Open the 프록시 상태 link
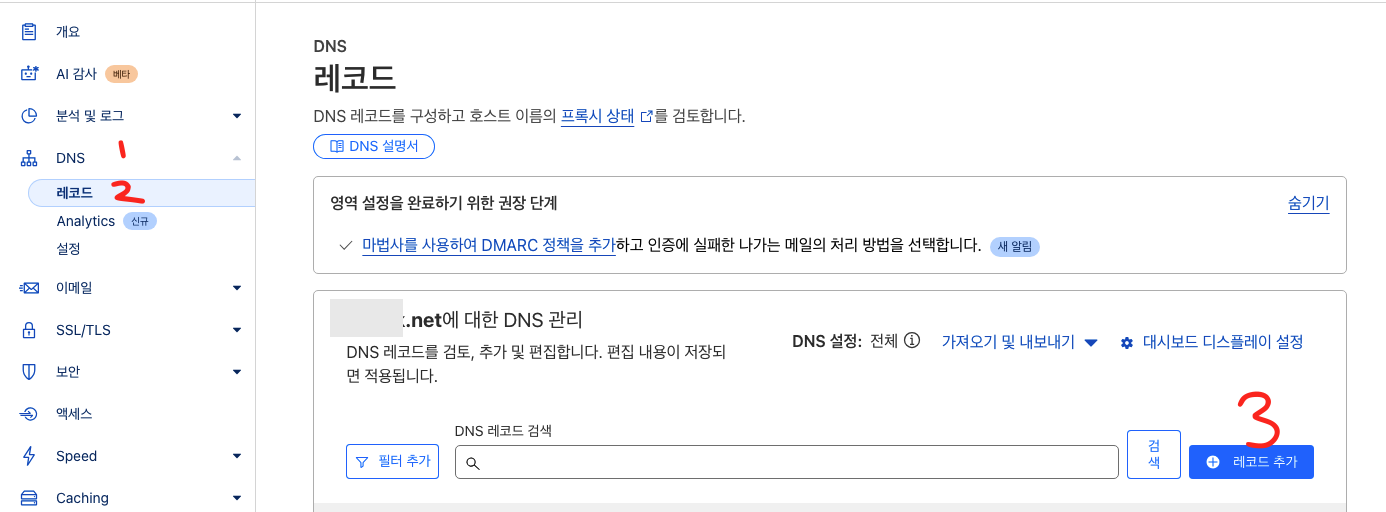 597,116
